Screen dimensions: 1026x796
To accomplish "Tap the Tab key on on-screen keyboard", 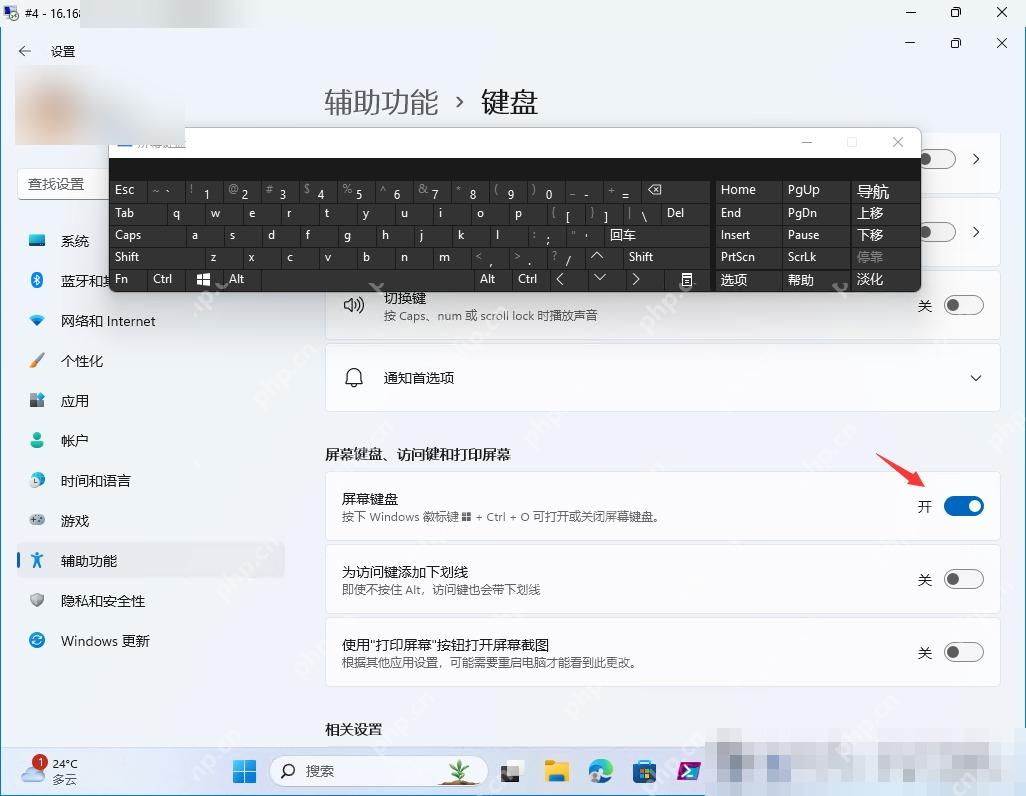I will (137, 213).
